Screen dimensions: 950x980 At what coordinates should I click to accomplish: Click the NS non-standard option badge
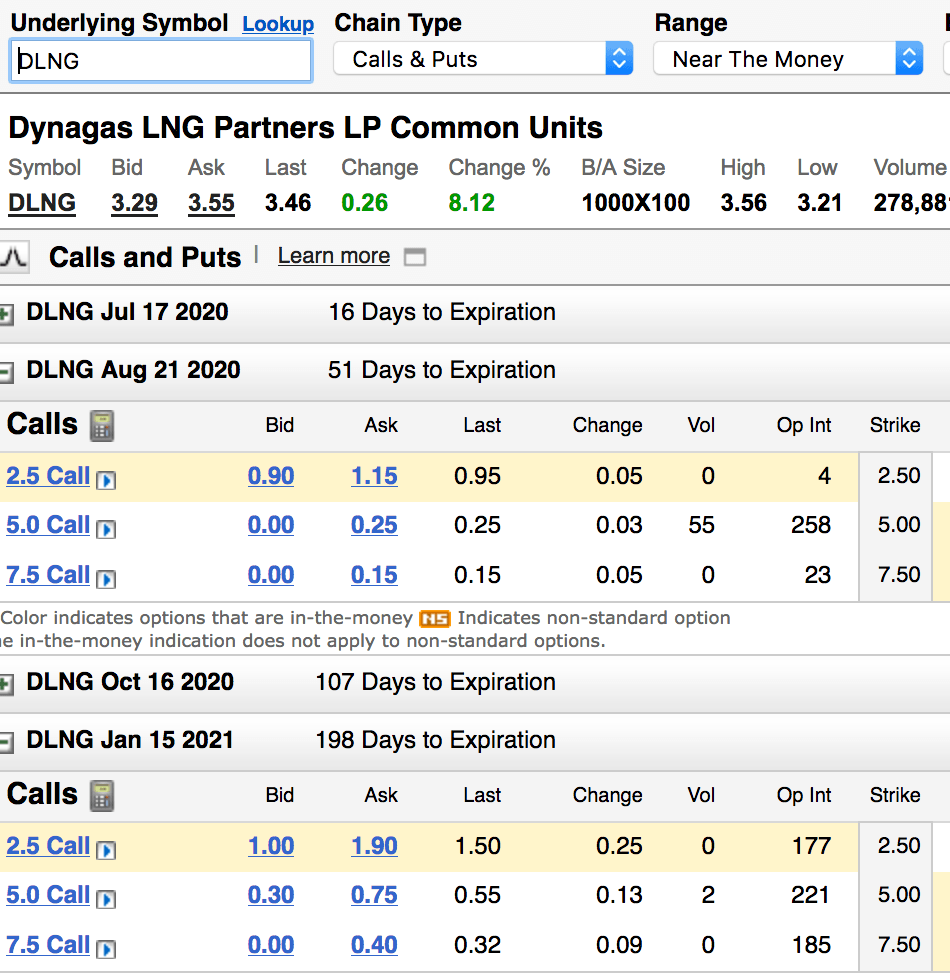[x=434, y=619]
